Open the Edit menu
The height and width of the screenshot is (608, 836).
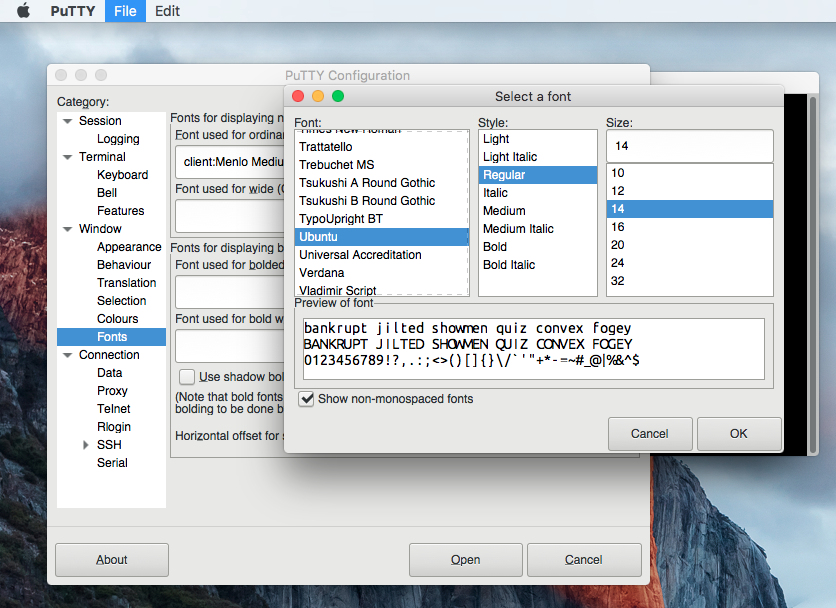tap(167, 11)
